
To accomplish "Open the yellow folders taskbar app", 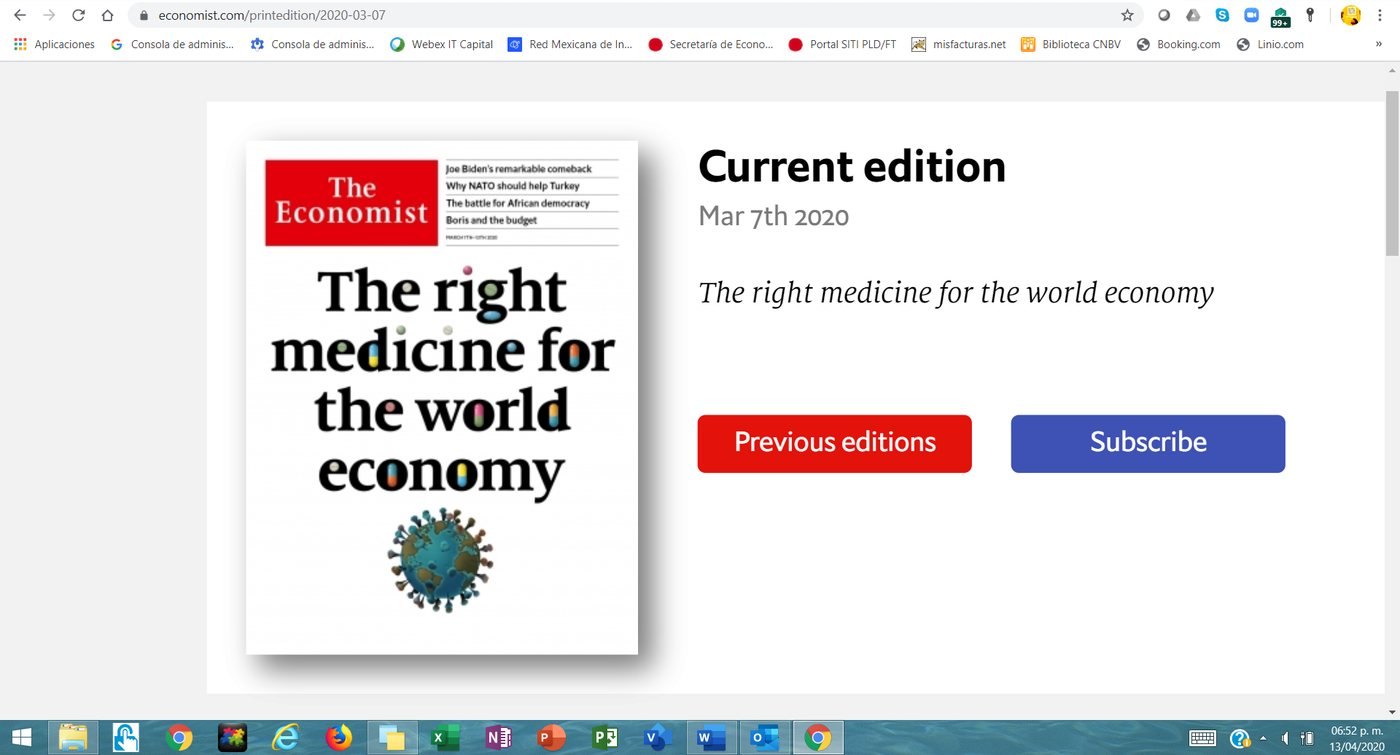I will click(392, 738).
